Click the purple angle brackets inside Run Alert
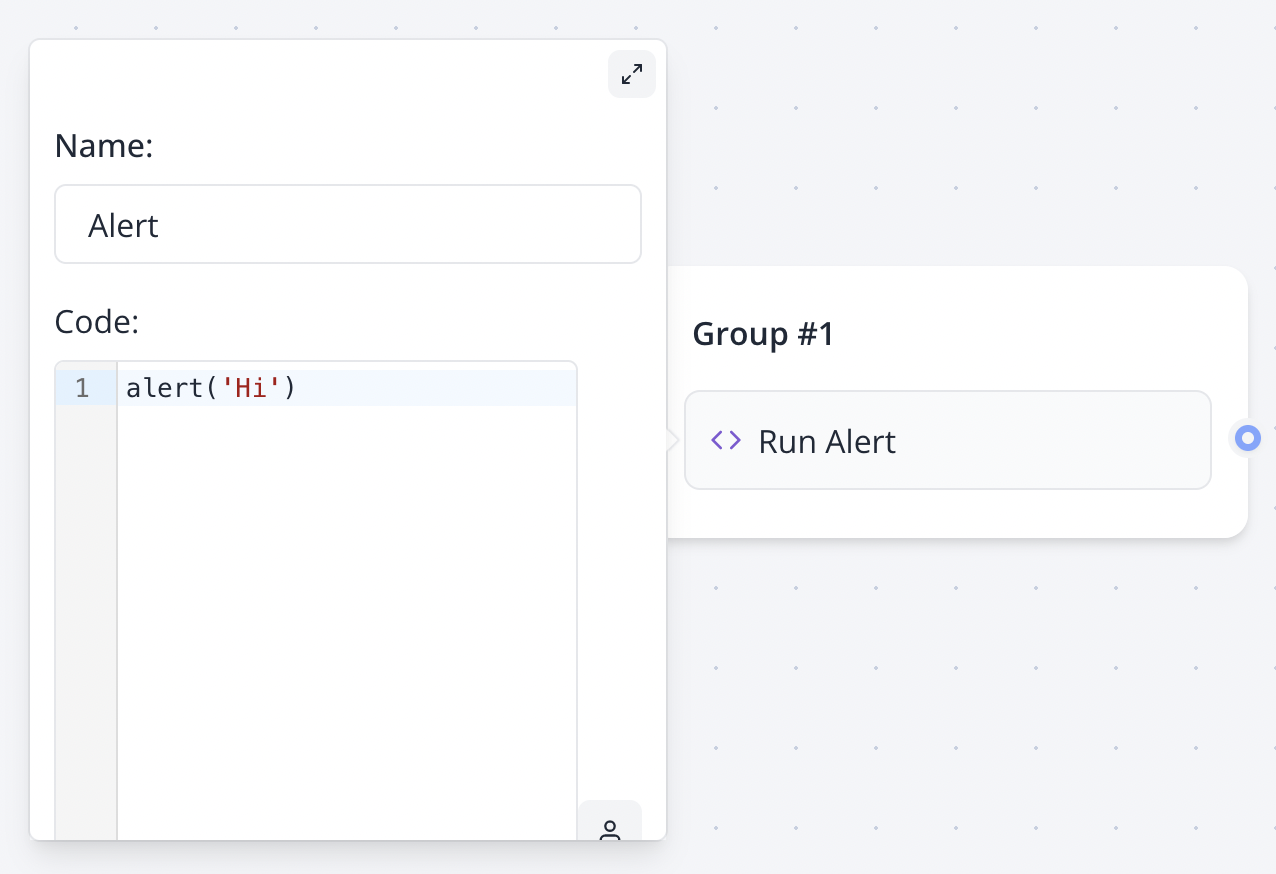1276x874 pixels. [x=724, y=440]
